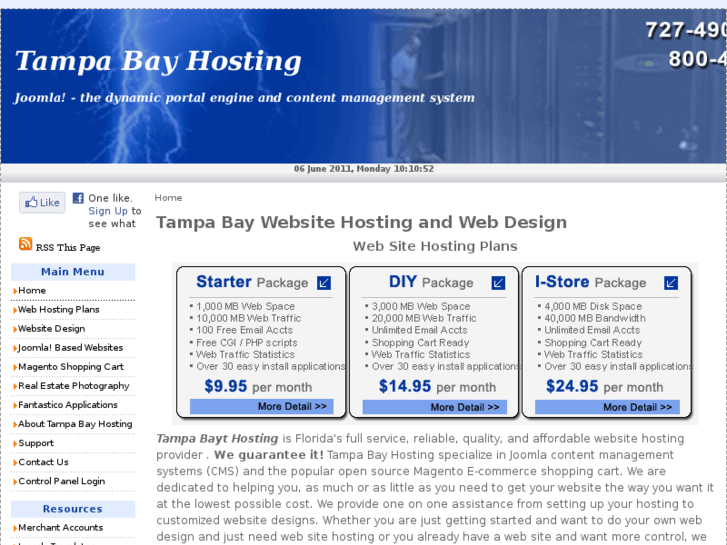Click '20,000 MB Web Traffic' feature line
This screenshot has width=727, height=545.
point(424,318)
